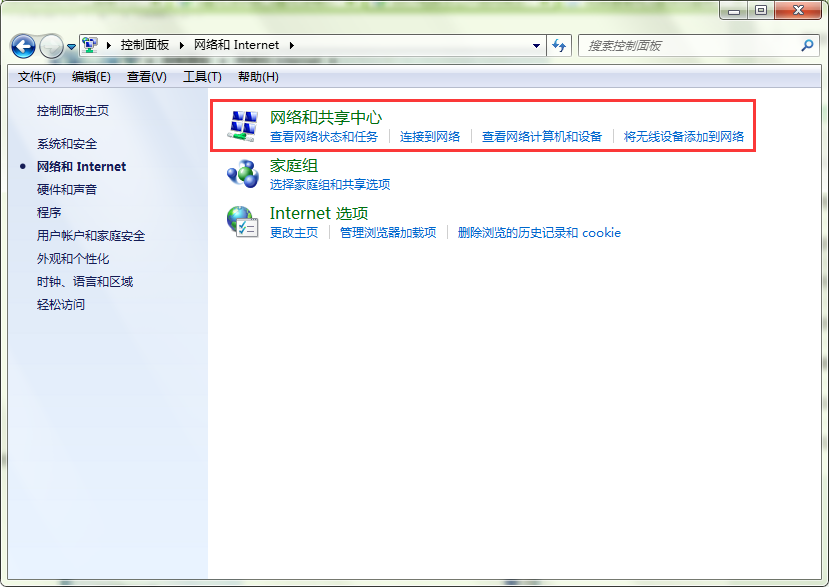This screenshot has width=829, height=587.
Task: Click the HomeGroup (家庭组) icon
Action: [x=242, y=174]
